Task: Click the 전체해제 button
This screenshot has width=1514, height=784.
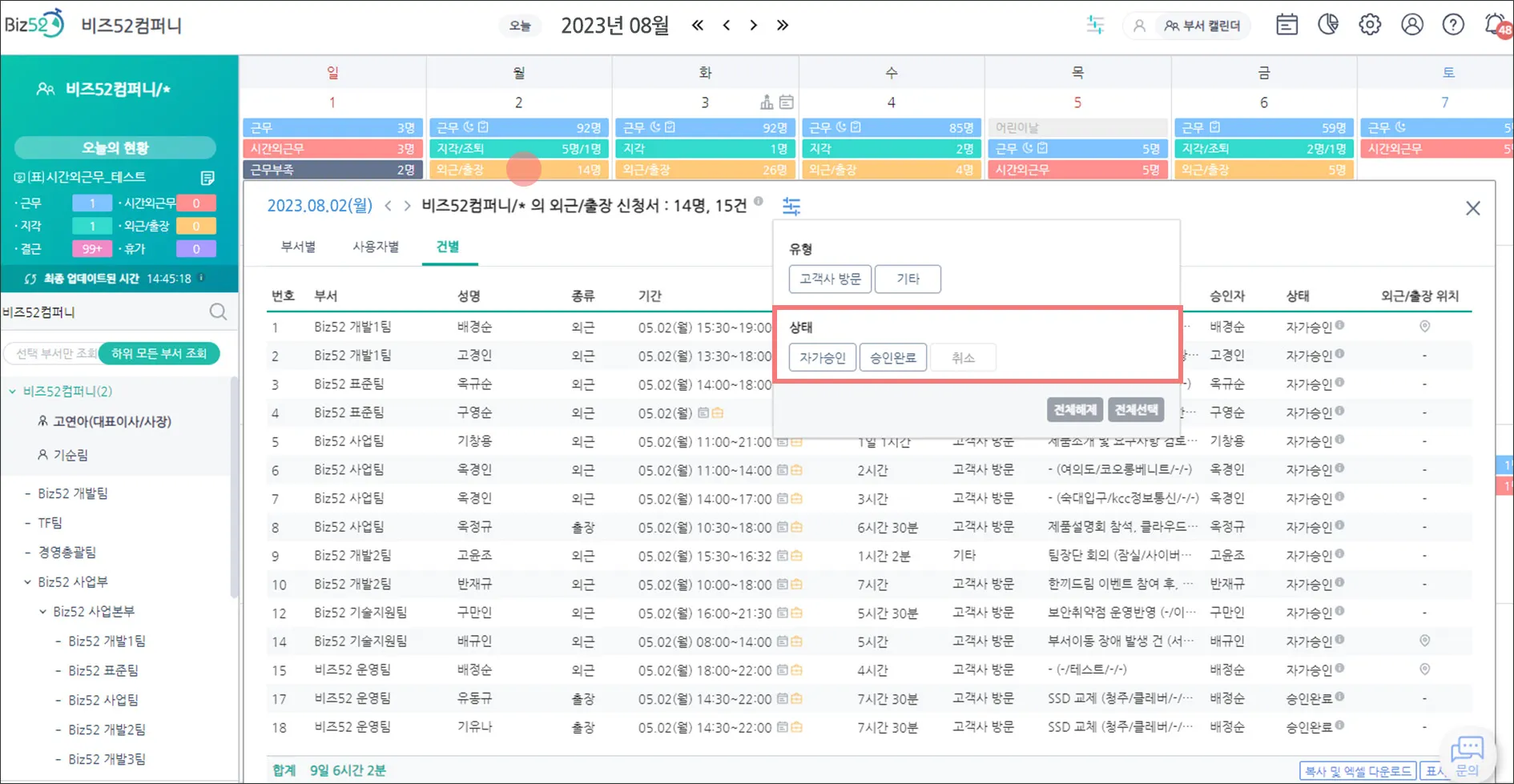Action: [1075, 410]
